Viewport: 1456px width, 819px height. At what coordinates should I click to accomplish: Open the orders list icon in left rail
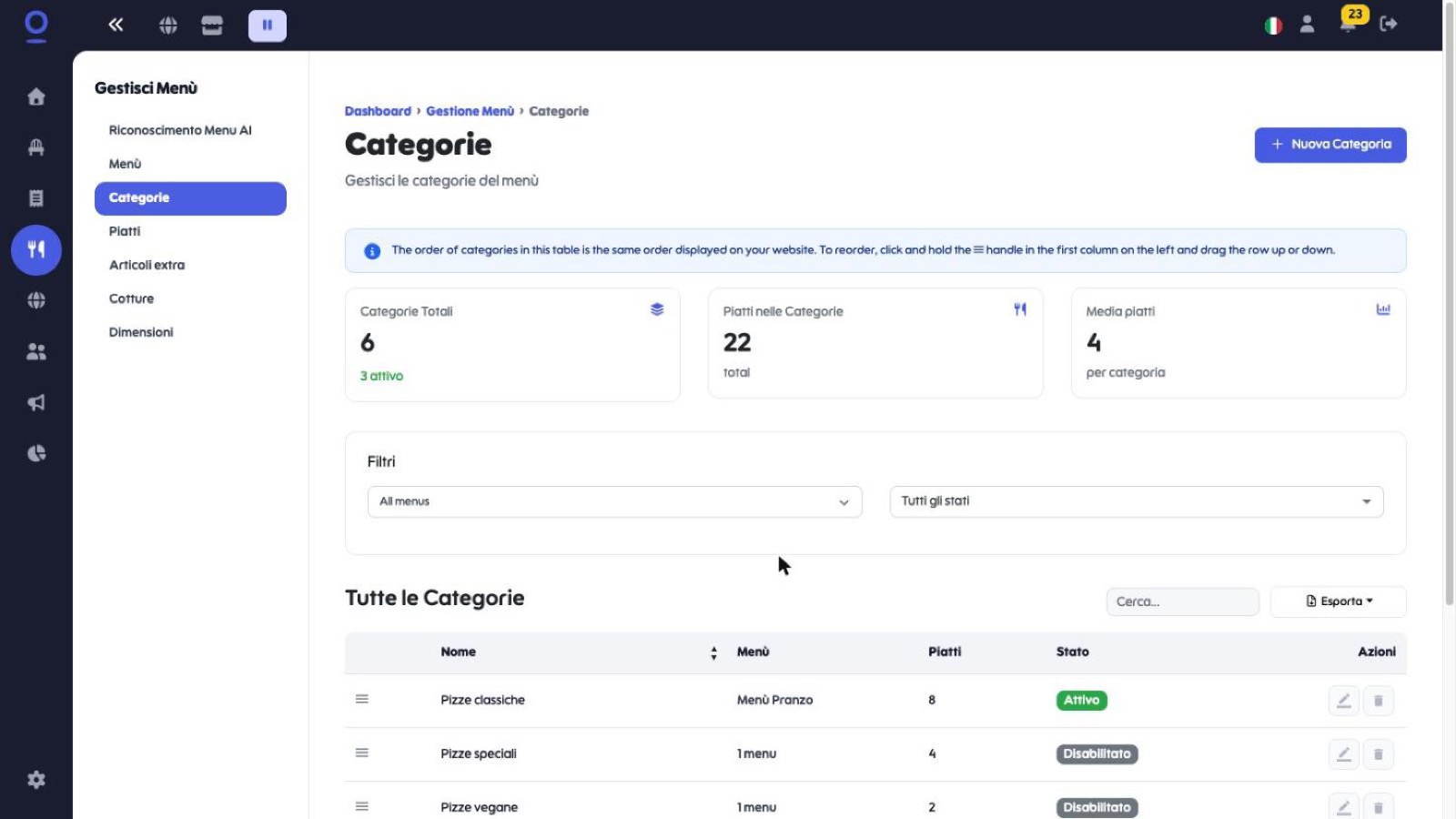36,198
